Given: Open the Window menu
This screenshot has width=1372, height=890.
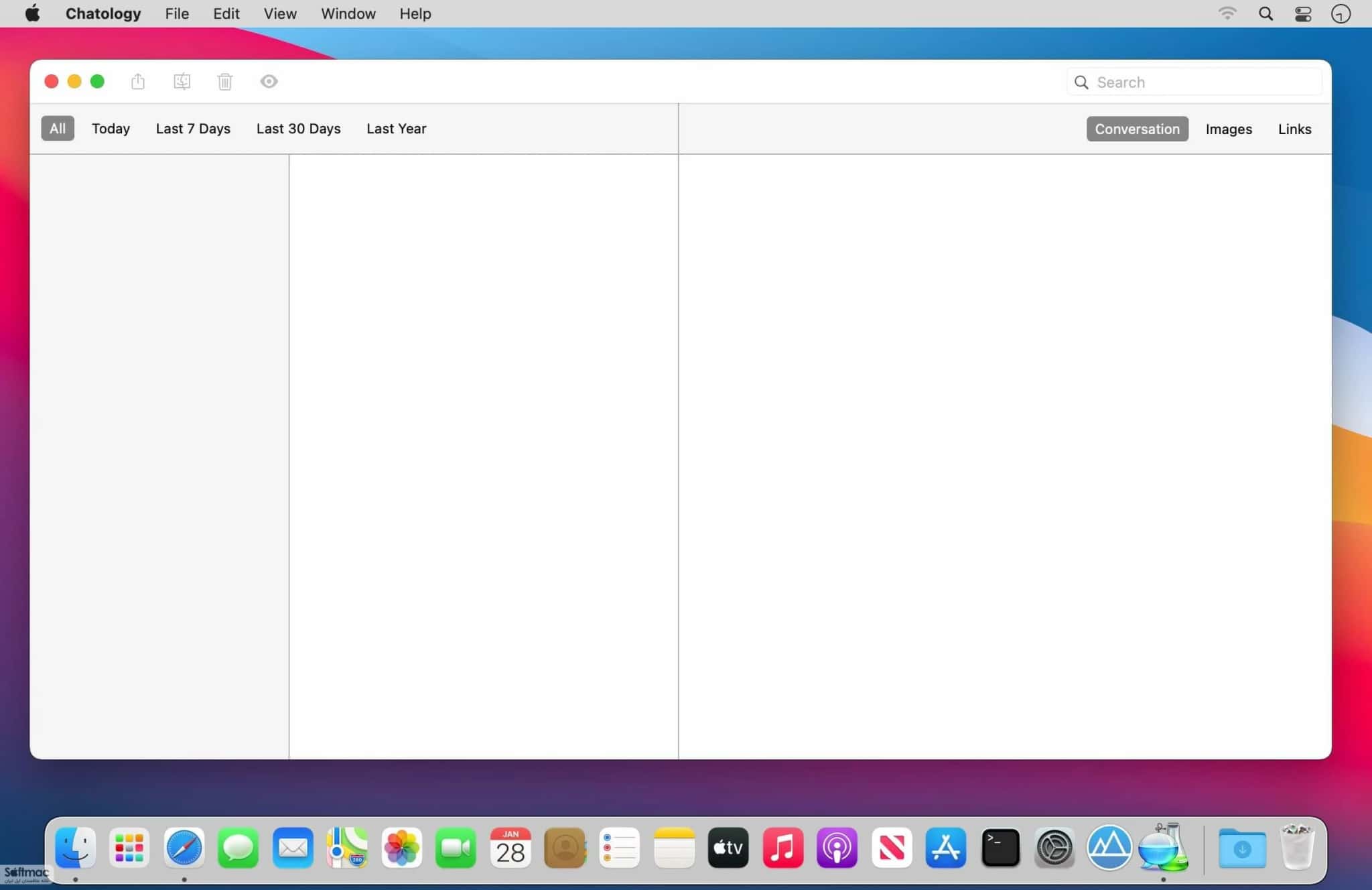Looking at the screenshot, I should (348, 13).
